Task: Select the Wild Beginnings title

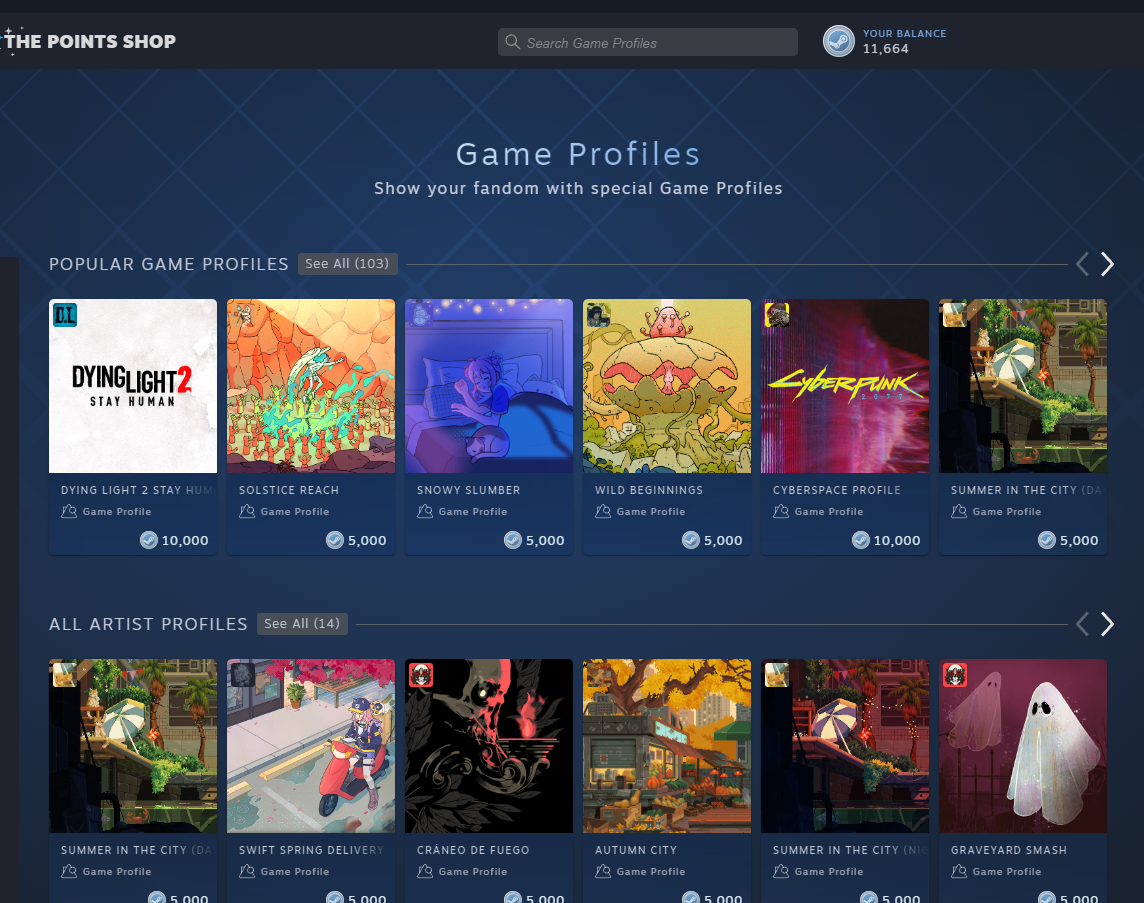Action: [x=649, y=490]
